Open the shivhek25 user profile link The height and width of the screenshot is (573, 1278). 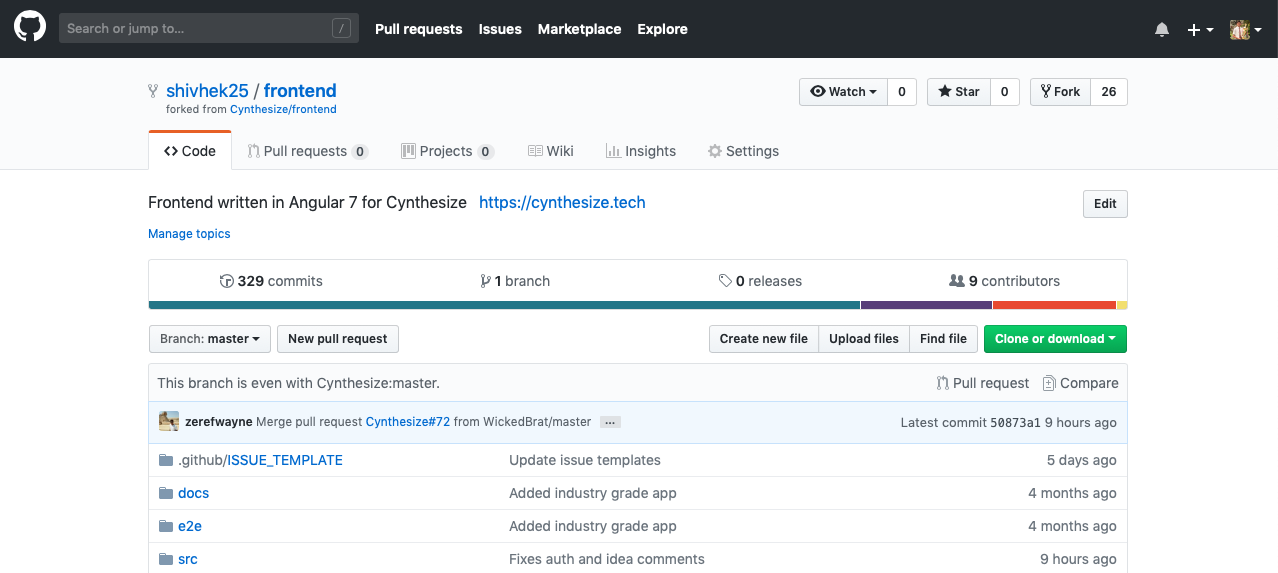click(207, 91)
